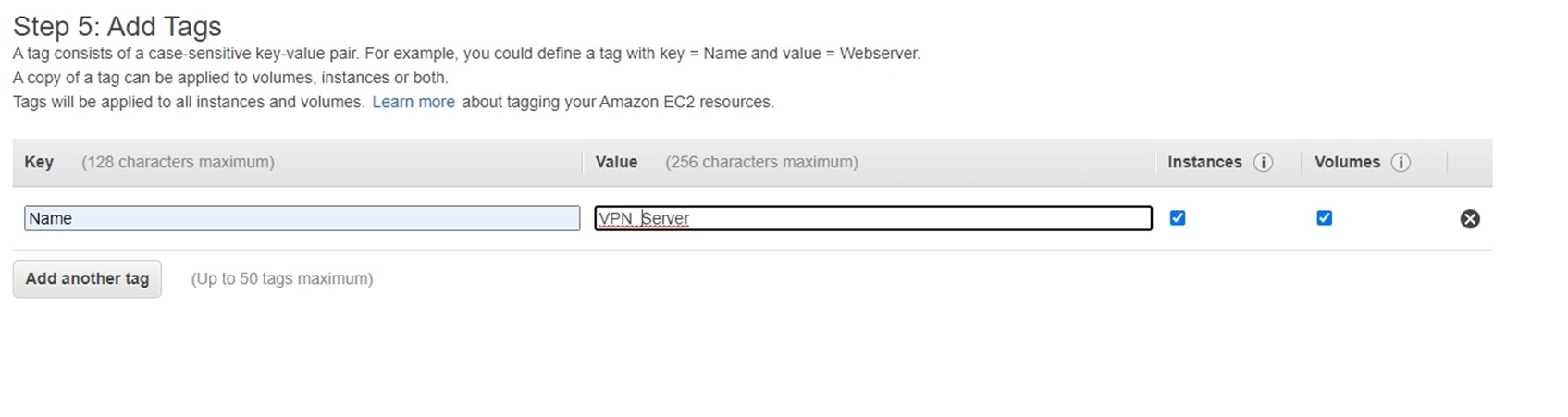This screenshot has width=1568, height=417.
Task: Click the Add another tag button
Action: point(87,278)
